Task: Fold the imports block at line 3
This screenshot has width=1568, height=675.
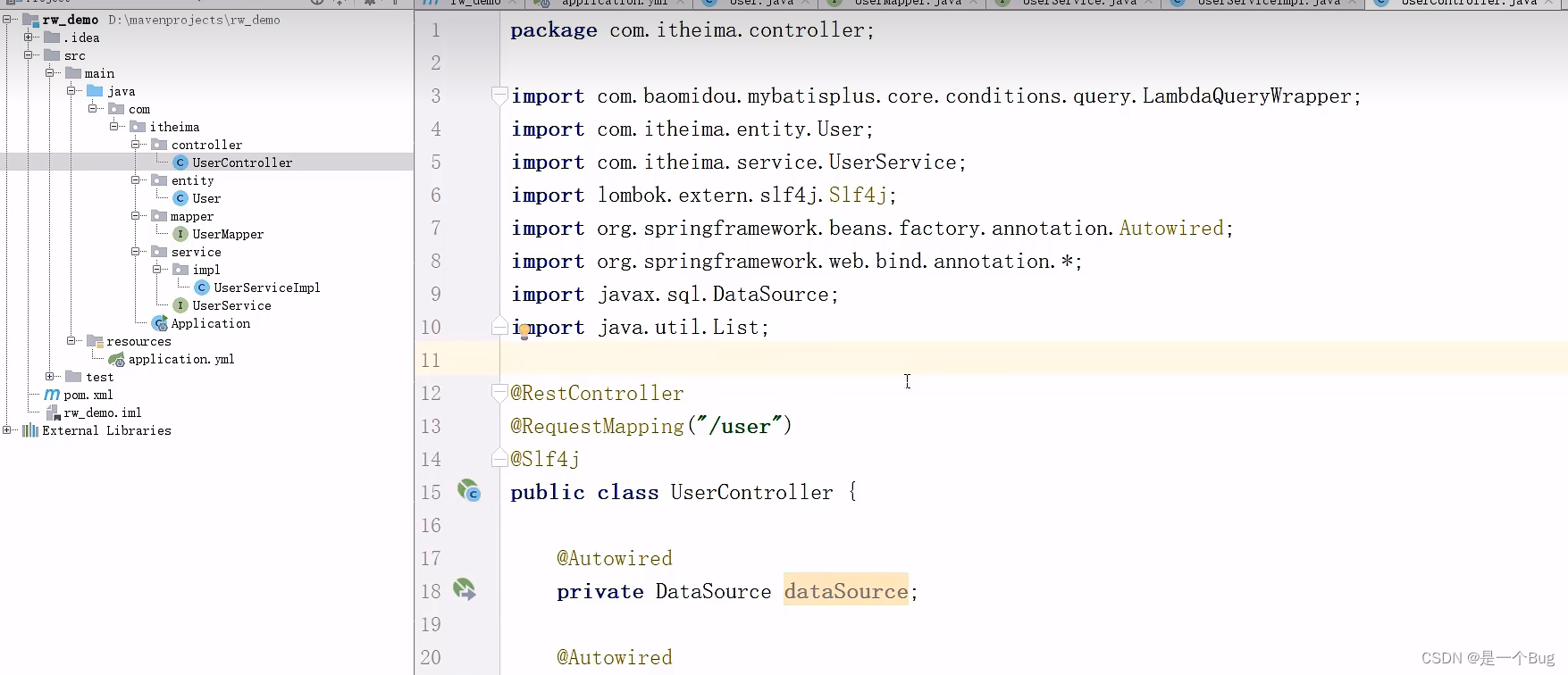Action: click(500, 95)
